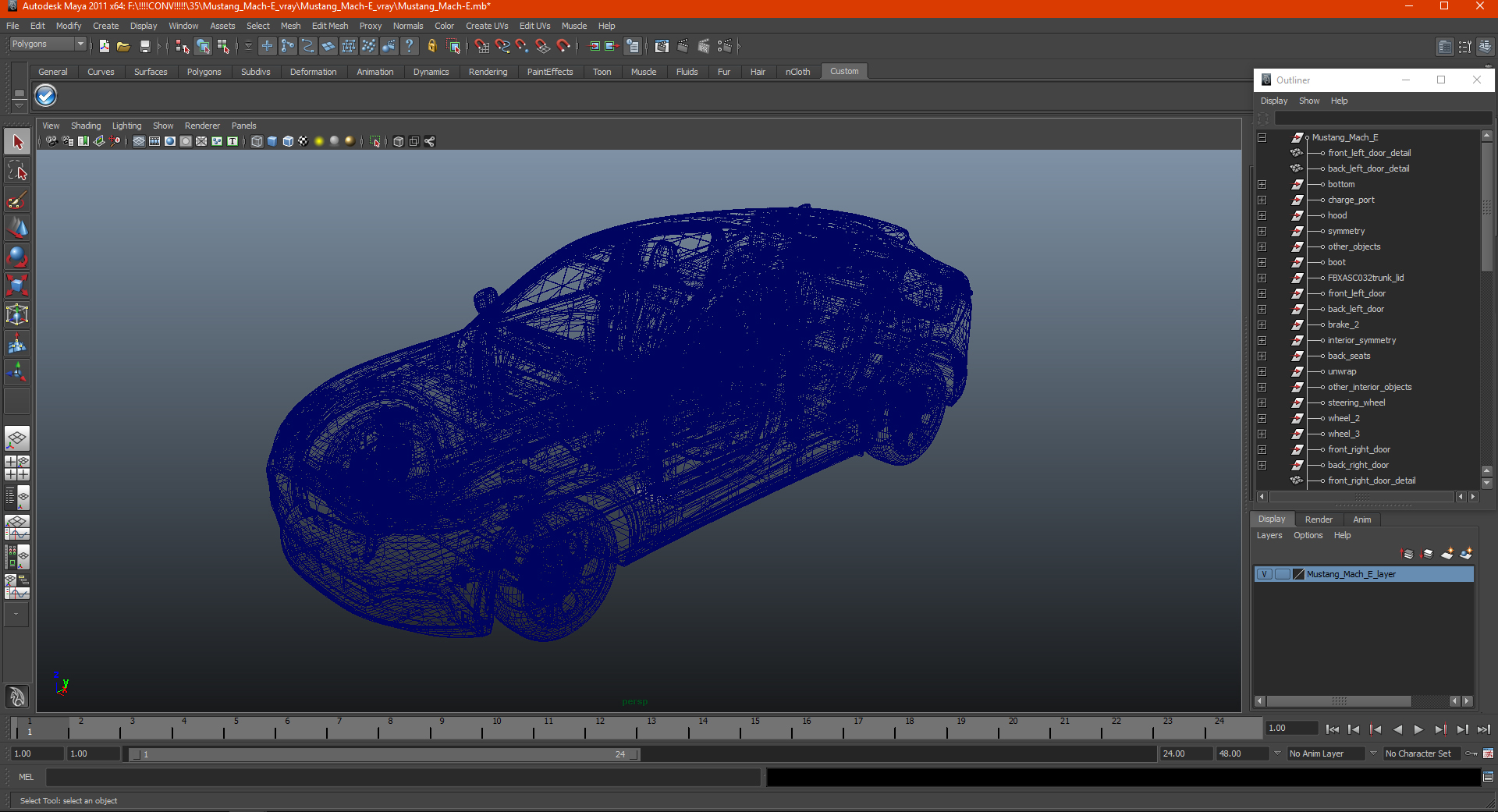
Task: Toggle wireframe cube in viewport toolbar
Action: pos(257,141)
